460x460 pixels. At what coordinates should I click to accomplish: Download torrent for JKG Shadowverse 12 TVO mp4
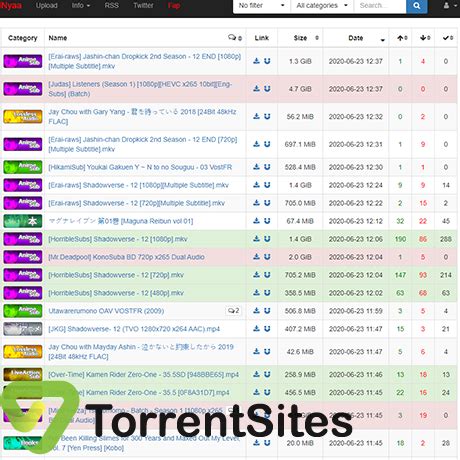click(256, 329)
